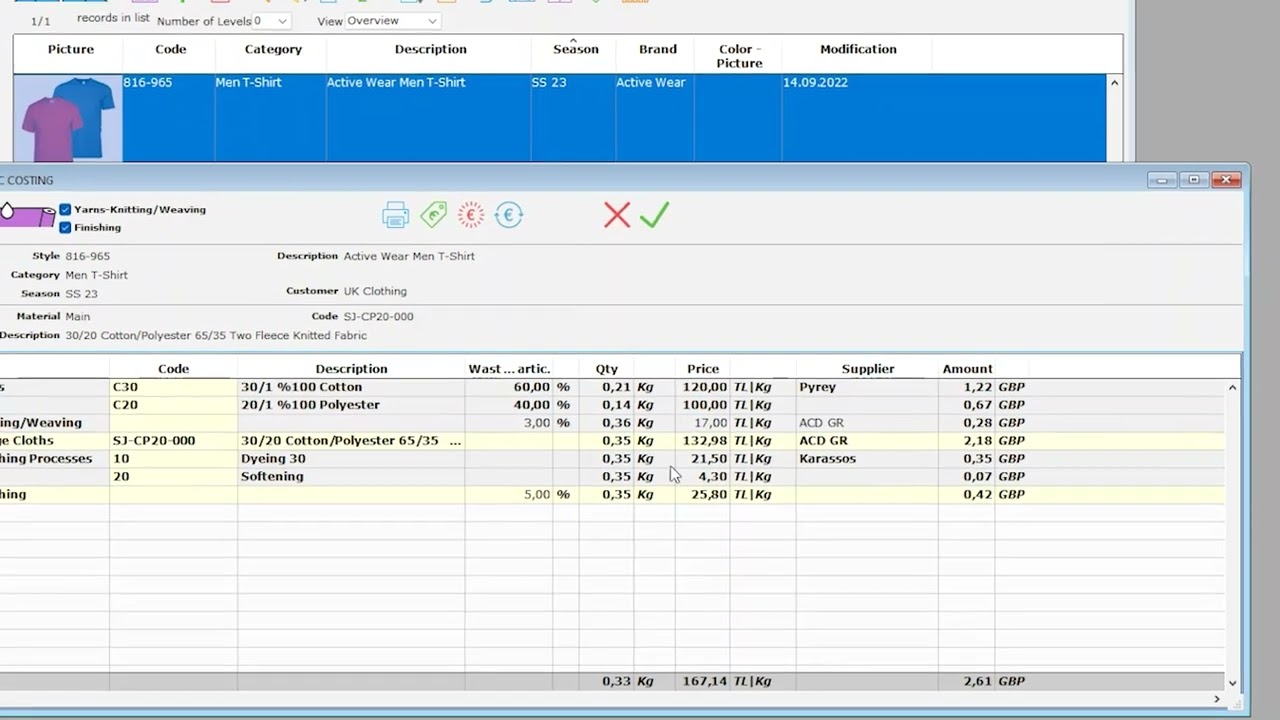Click right arrow of horizontal scrollbar

1217,699
